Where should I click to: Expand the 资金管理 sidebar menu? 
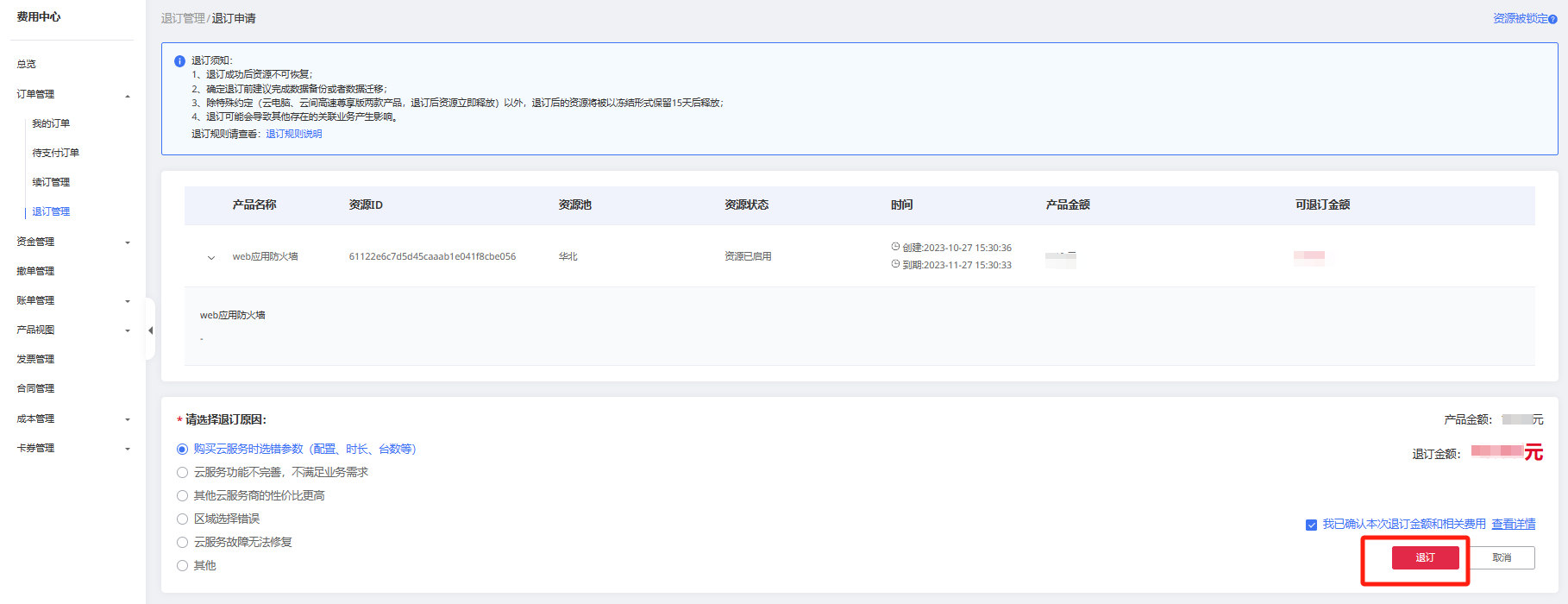coord(128,242)
